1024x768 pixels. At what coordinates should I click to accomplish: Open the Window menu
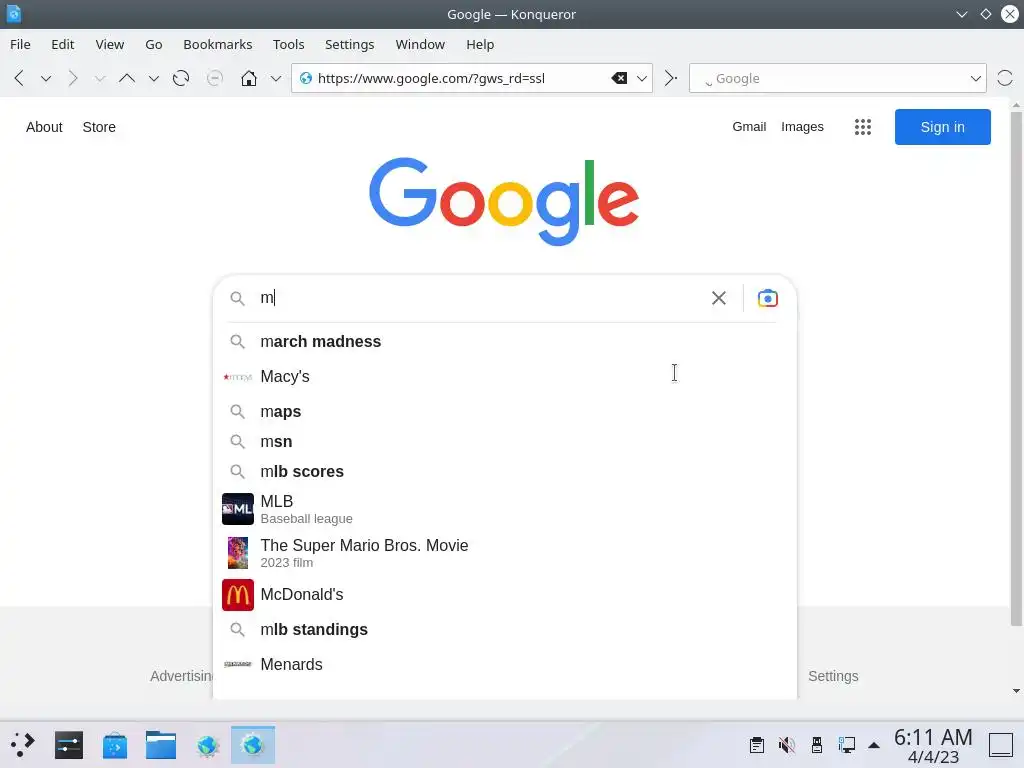point(420,44)
